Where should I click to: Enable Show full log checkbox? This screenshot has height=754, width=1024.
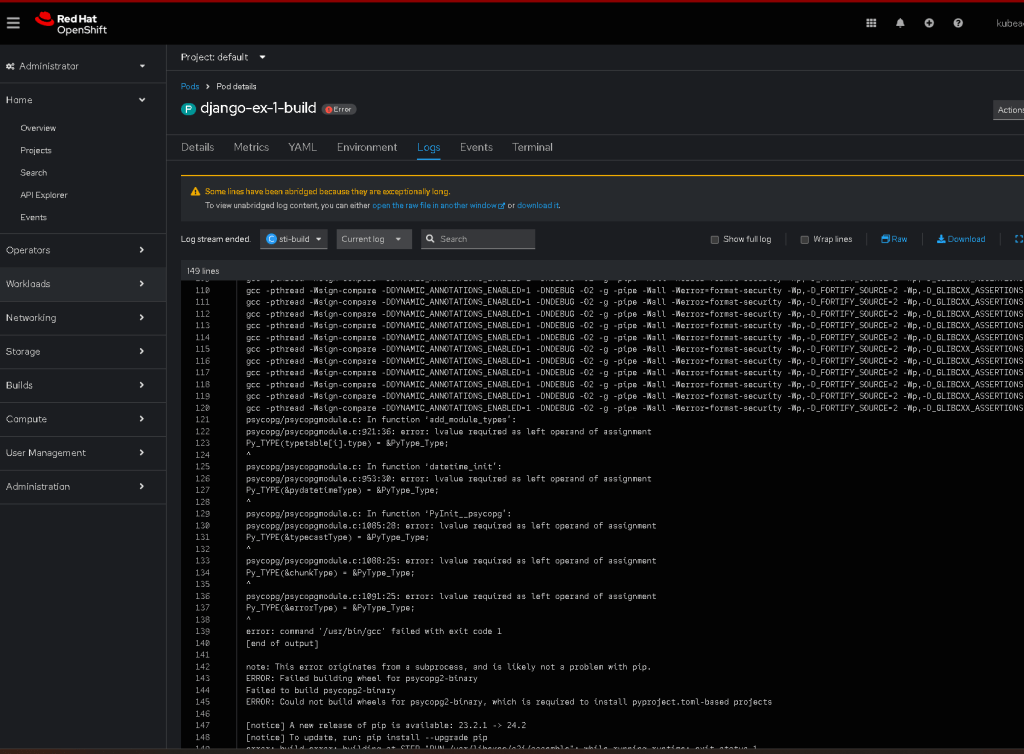coord(714,240)
